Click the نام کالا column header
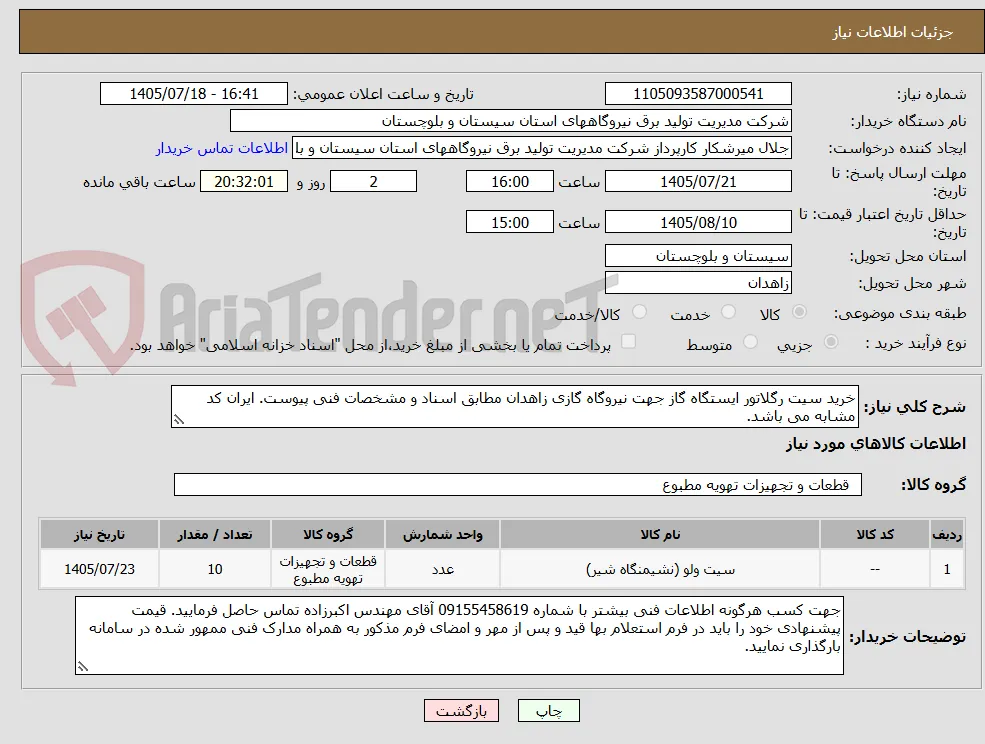 click(660, 535)
